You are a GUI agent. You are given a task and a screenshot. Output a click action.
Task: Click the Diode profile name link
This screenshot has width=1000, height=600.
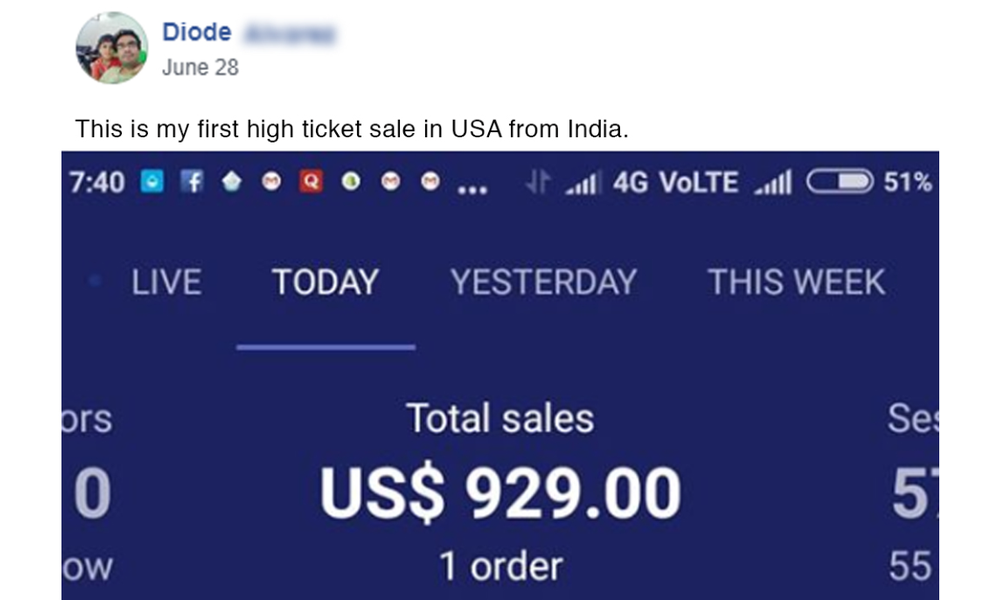197,32
